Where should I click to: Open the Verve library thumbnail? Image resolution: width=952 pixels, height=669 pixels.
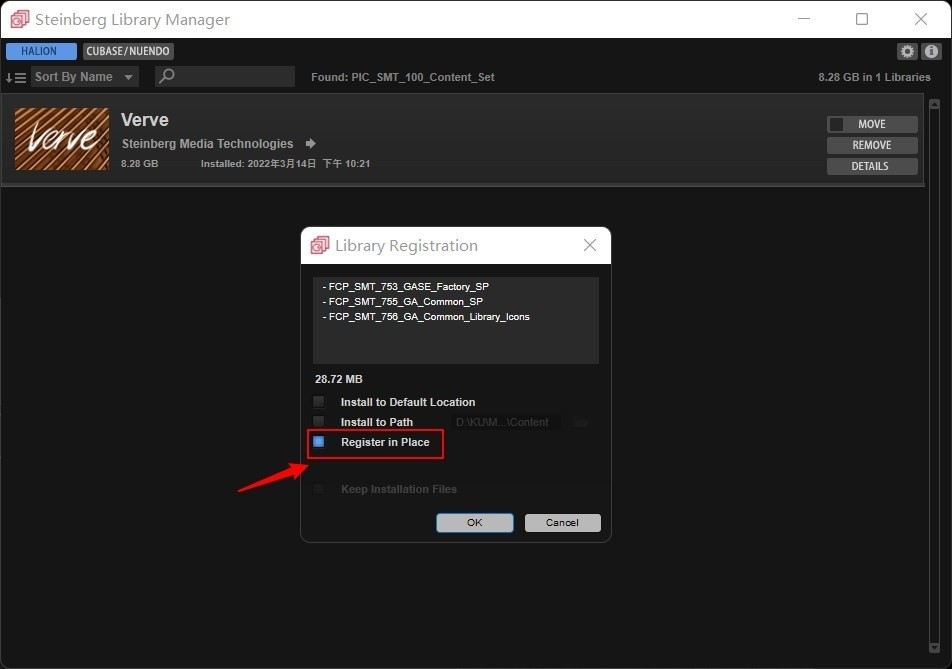tap(62, 139)
